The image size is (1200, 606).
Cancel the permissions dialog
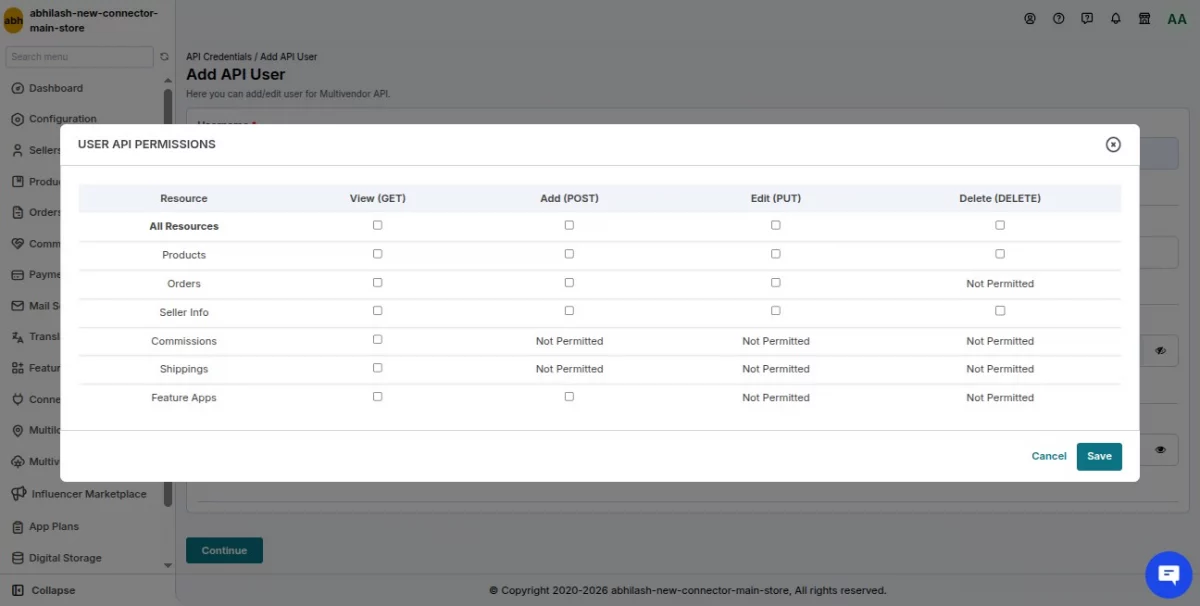click(x=1049, y=456)
